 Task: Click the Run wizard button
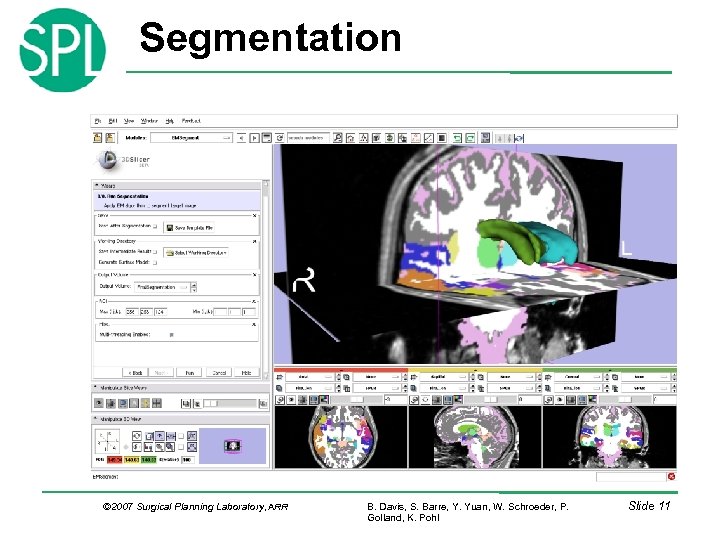click(x=190, y=372)
